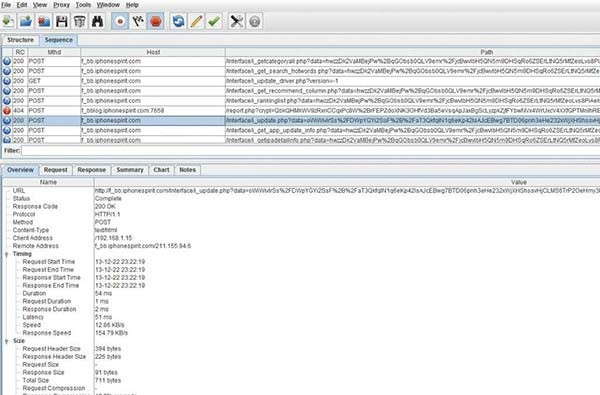
Task: Select the getcategoryall.php request path
Action: (x=412, y=61)
